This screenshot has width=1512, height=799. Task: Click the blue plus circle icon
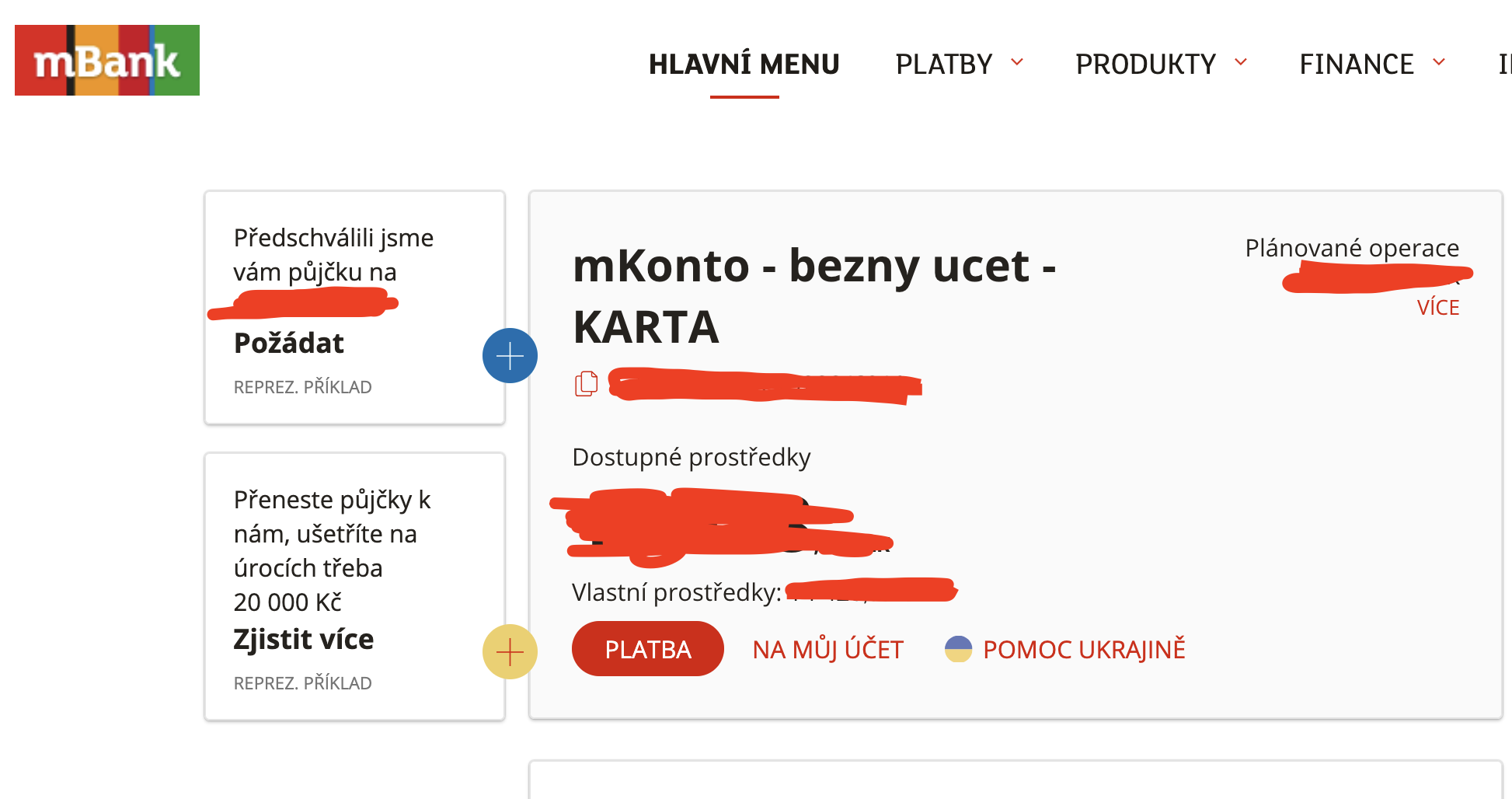pos(510,356)
